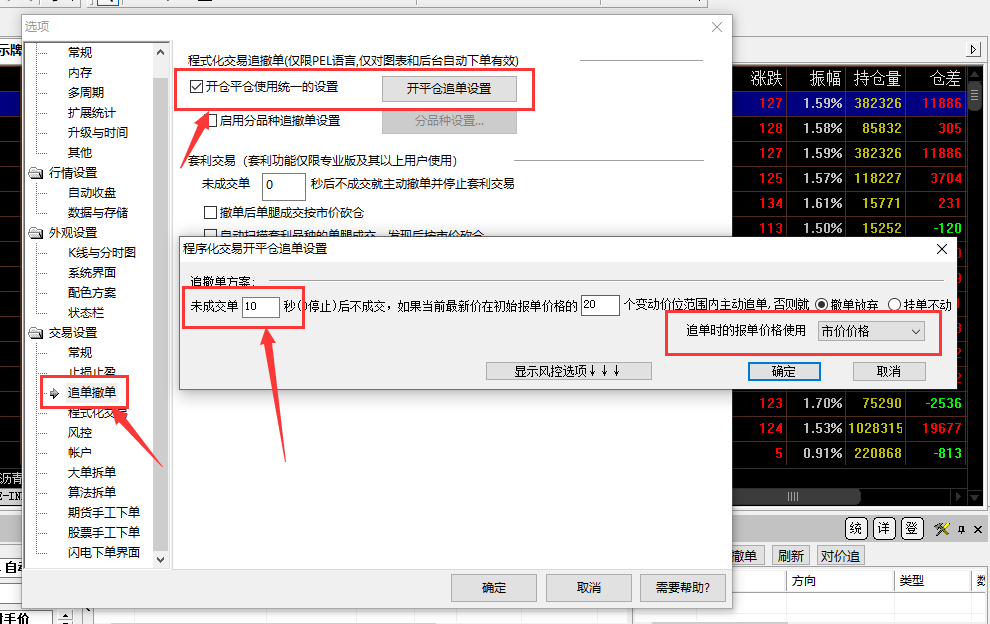Select 追单撤单 under 交易设置
Viewport: 990px width, 624px height.
pos(92,393)
